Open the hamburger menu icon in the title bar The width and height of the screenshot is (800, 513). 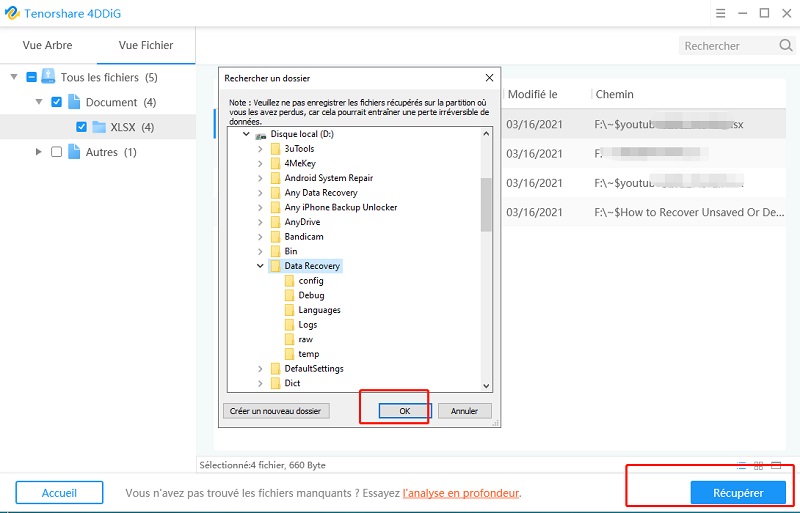(x=720, y=13)
